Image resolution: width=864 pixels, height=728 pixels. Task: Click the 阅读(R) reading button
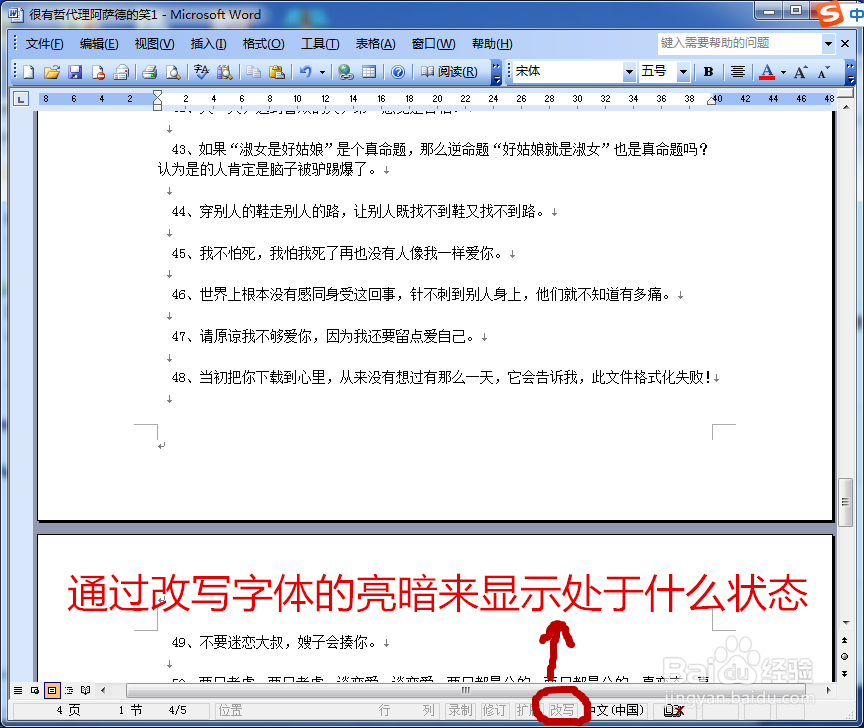click(449, 72)
